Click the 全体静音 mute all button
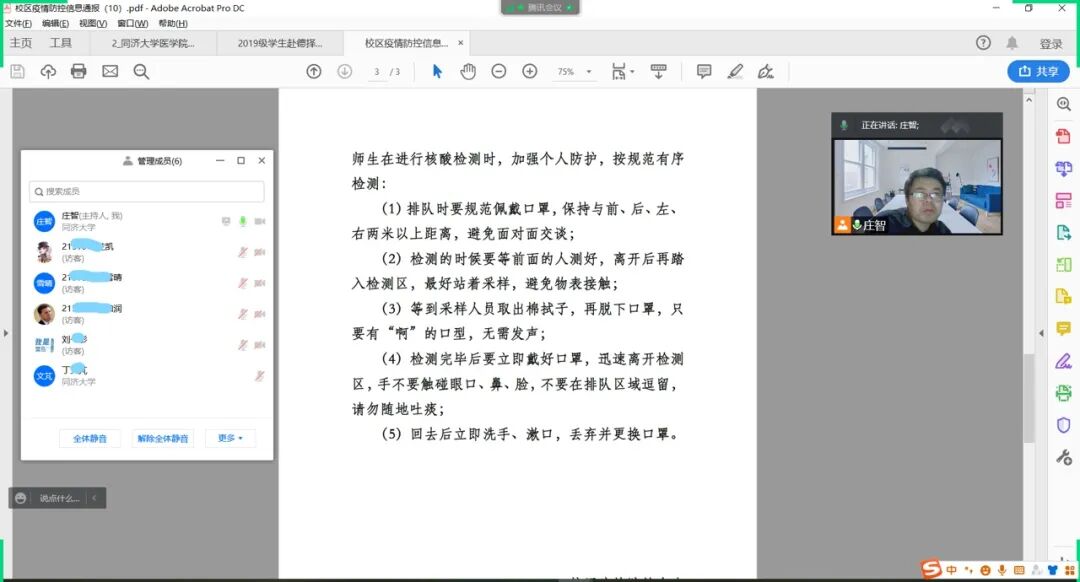 pos(90,438)
